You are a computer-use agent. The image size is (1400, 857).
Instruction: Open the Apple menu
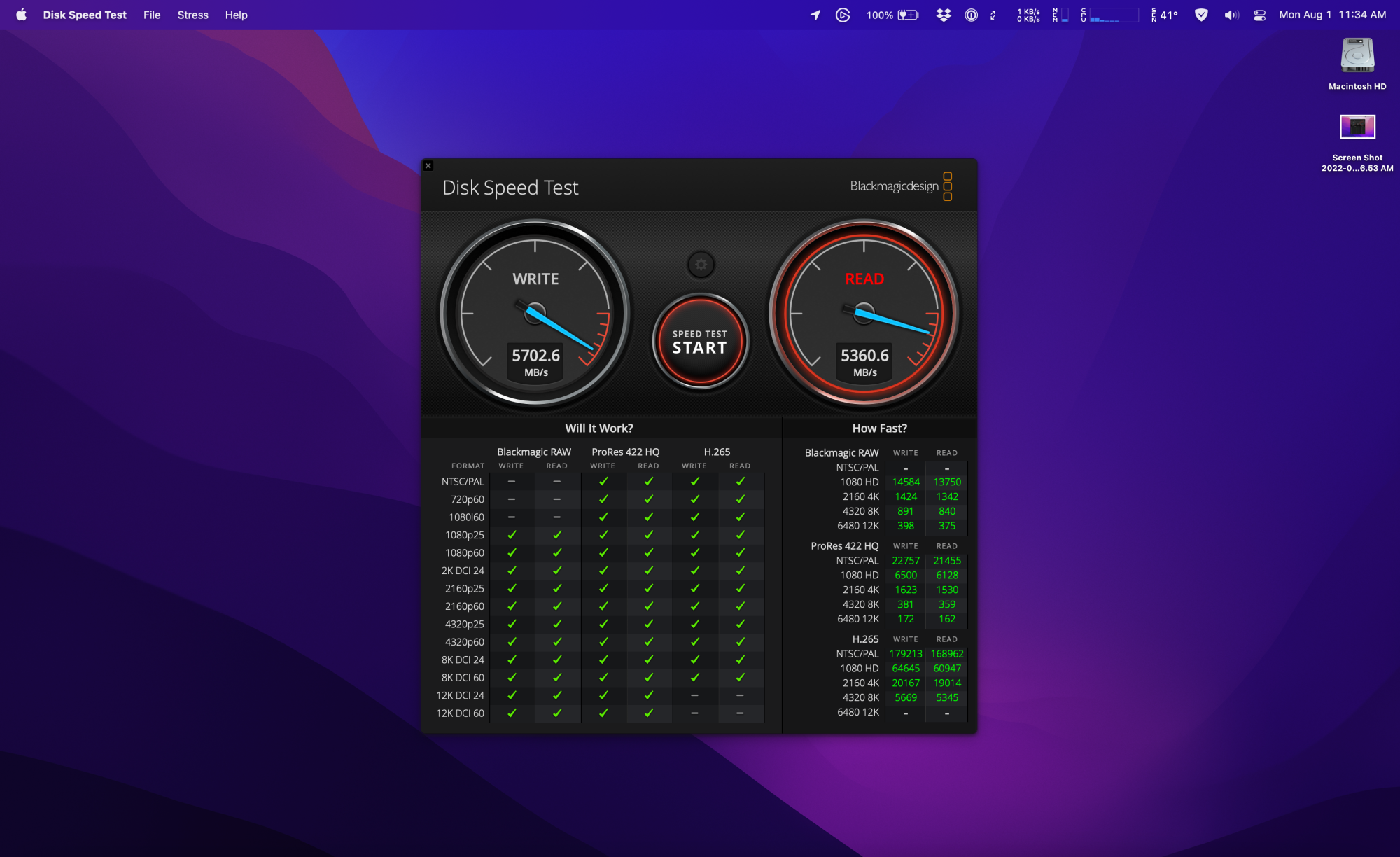point(21,15)
